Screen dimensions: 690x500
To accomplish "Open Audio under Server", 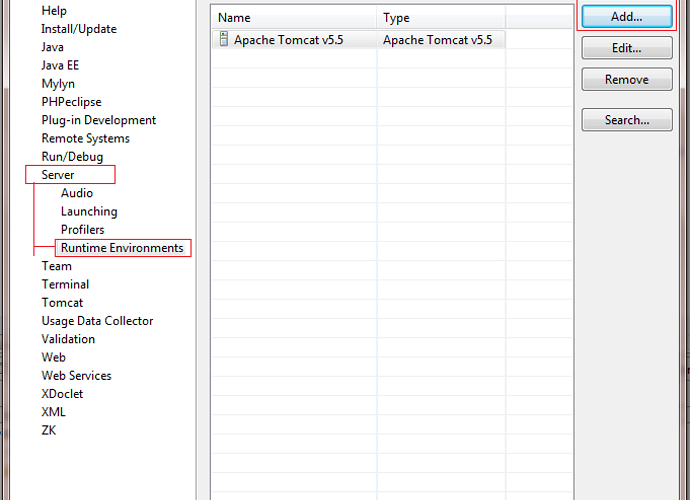I will [x=77, y=193].
